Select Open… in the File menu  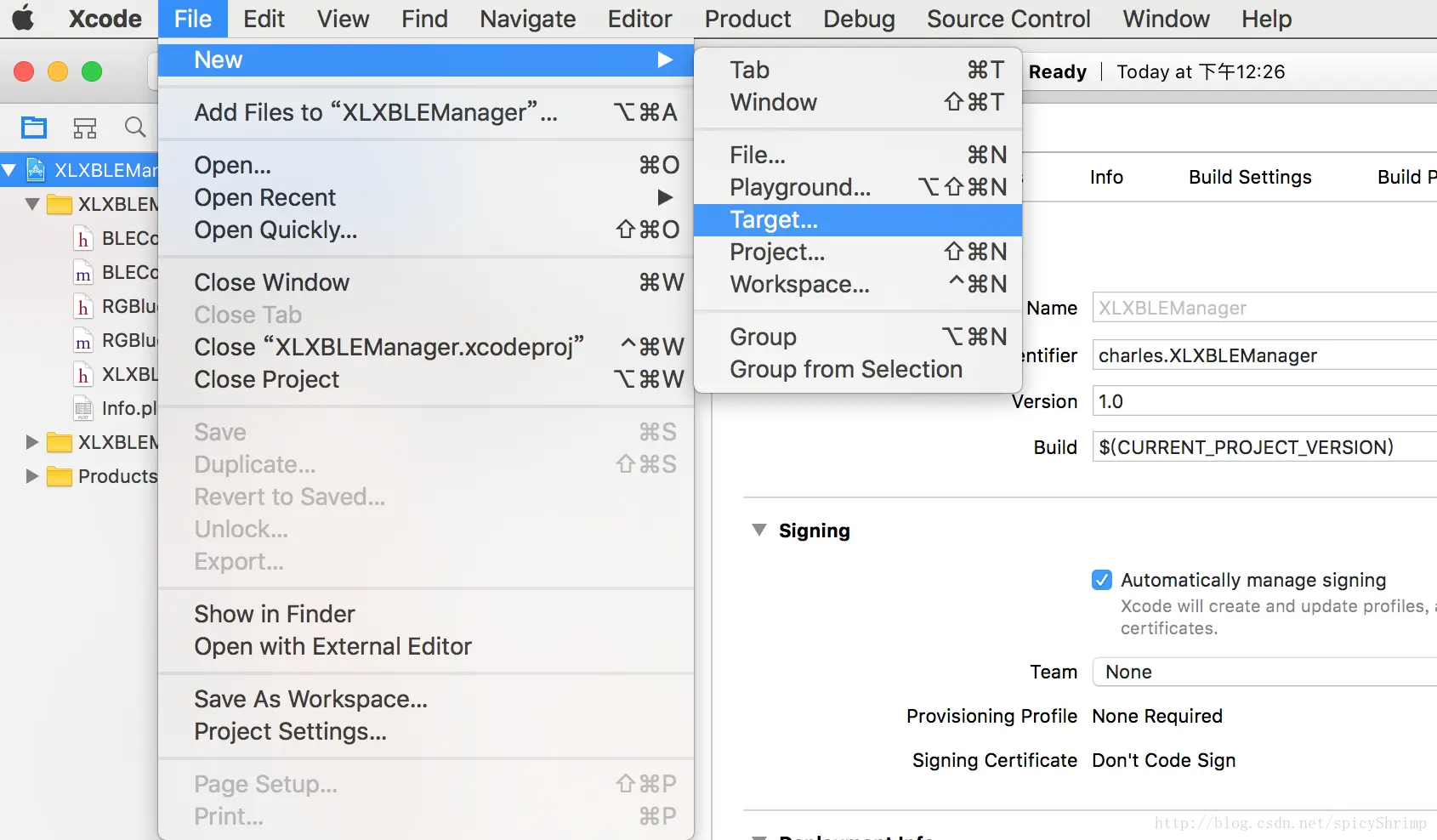tap(426, 166)
